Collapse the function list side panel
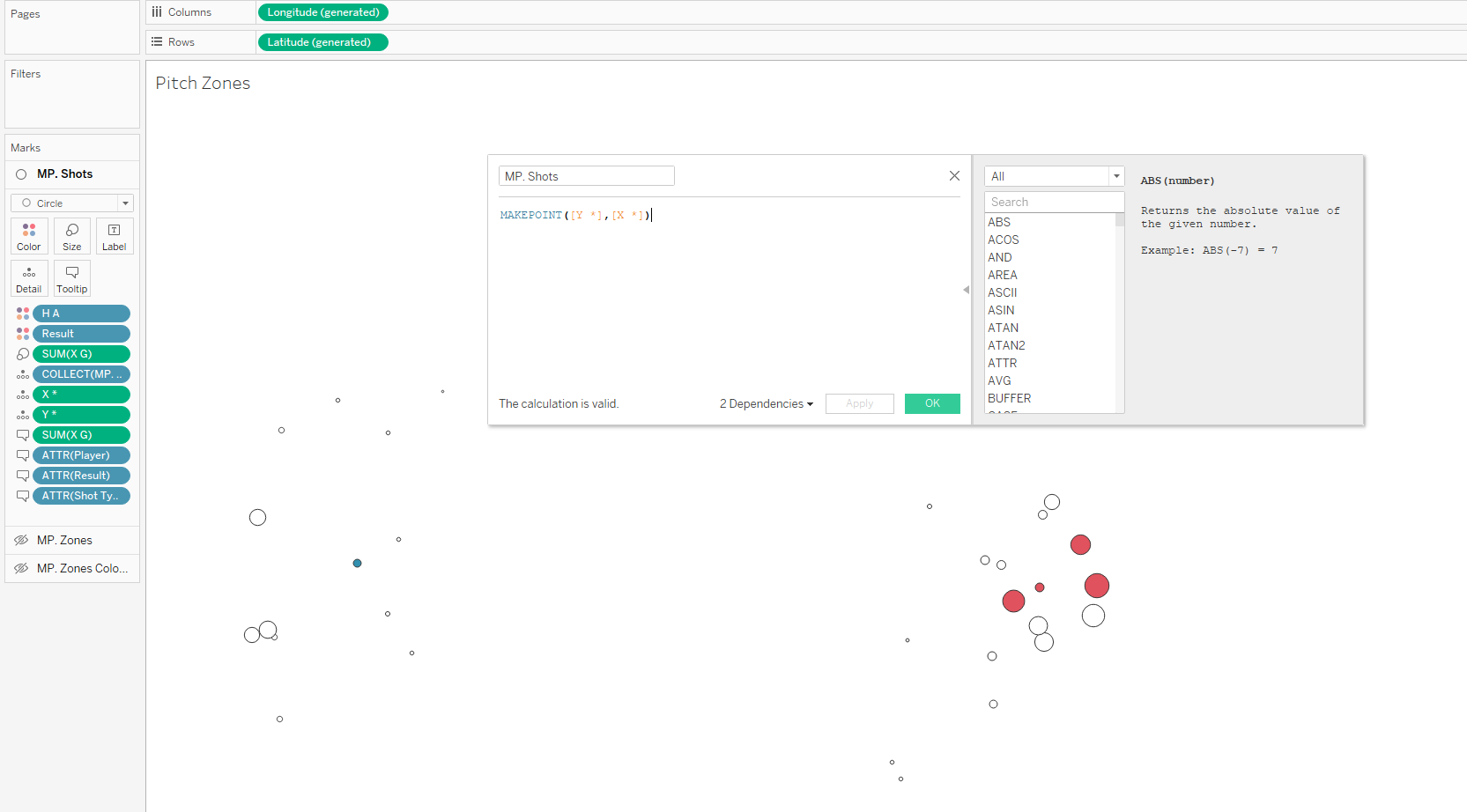The image size is (1467, 812). 966,290
